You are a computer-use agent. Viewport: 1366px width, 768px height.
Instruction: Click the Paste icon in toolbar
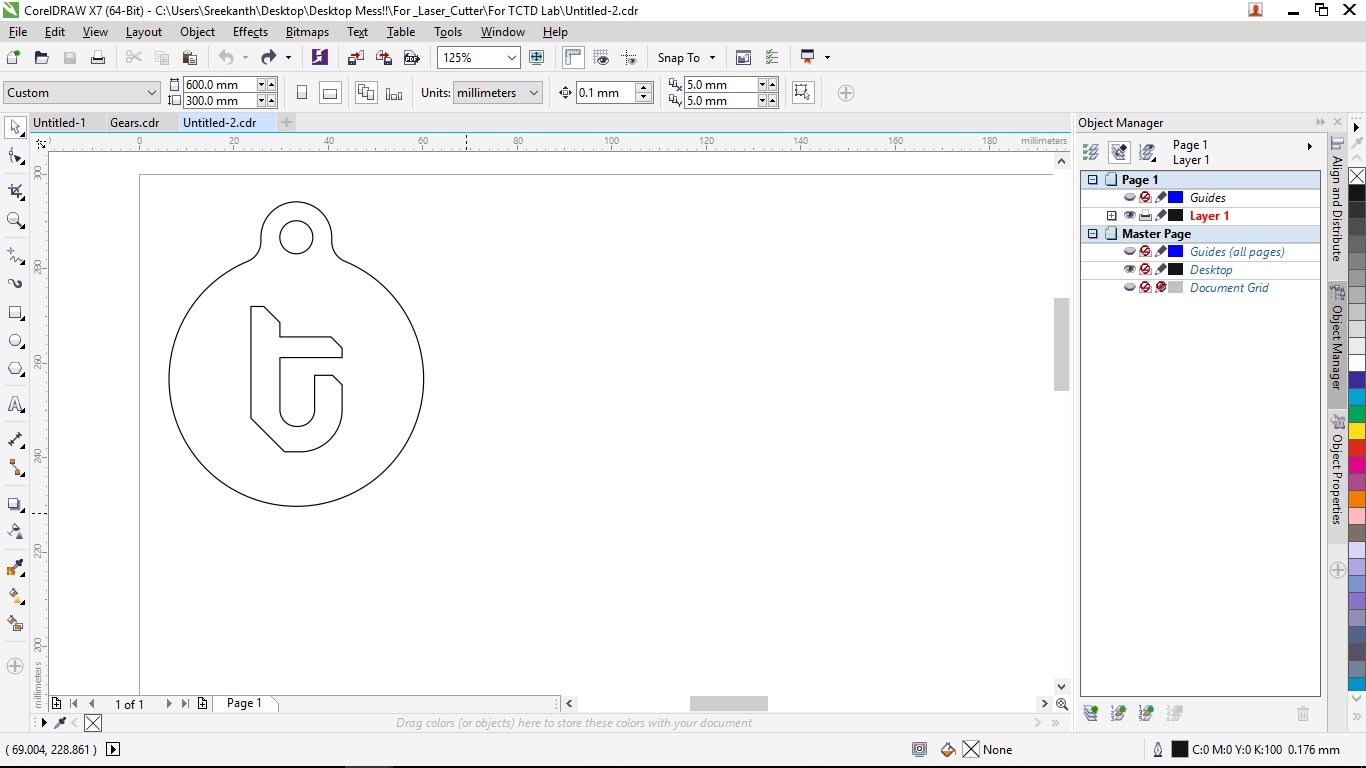pos(190,58)
